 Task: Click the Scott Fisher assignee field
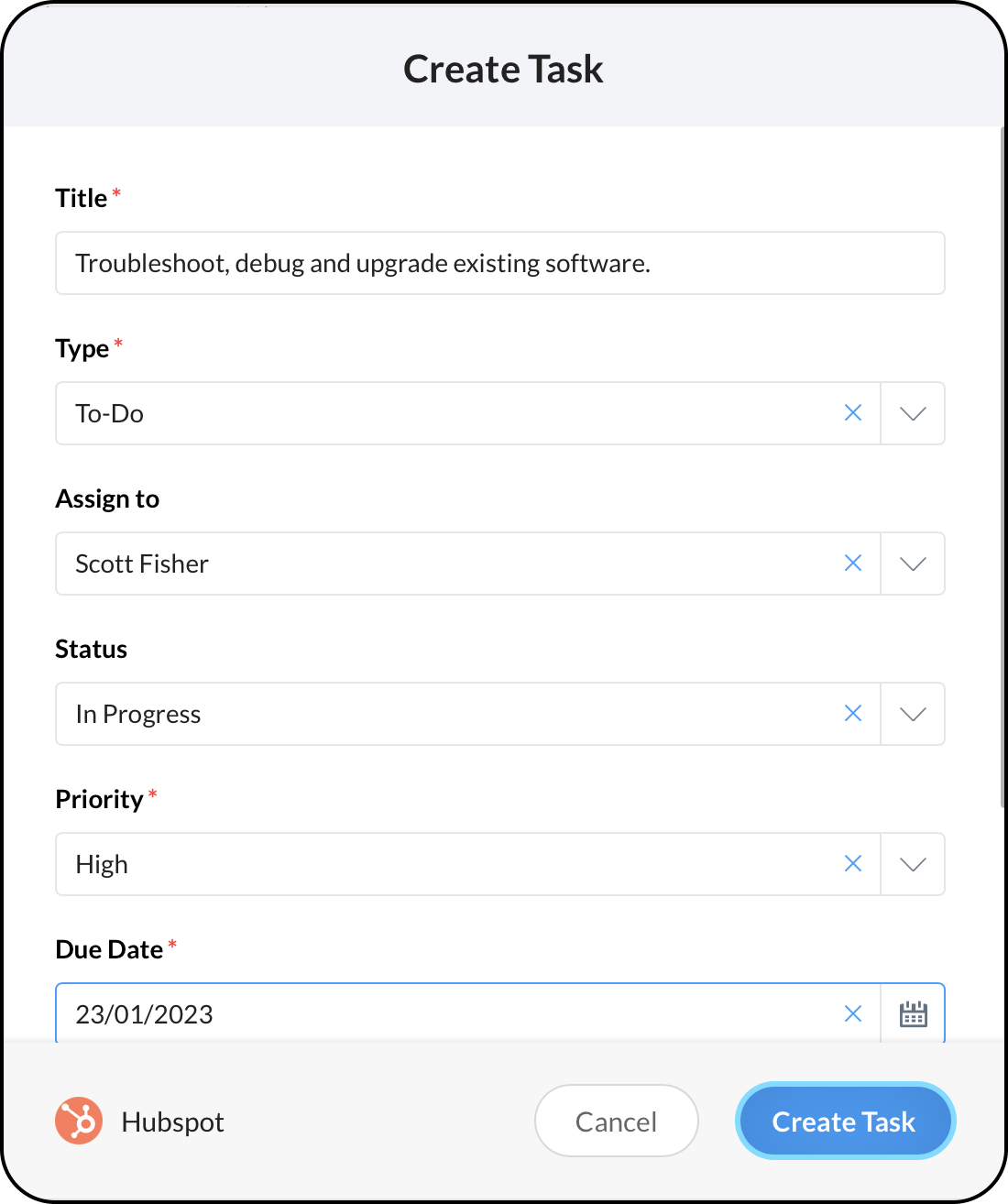point(440,564)
